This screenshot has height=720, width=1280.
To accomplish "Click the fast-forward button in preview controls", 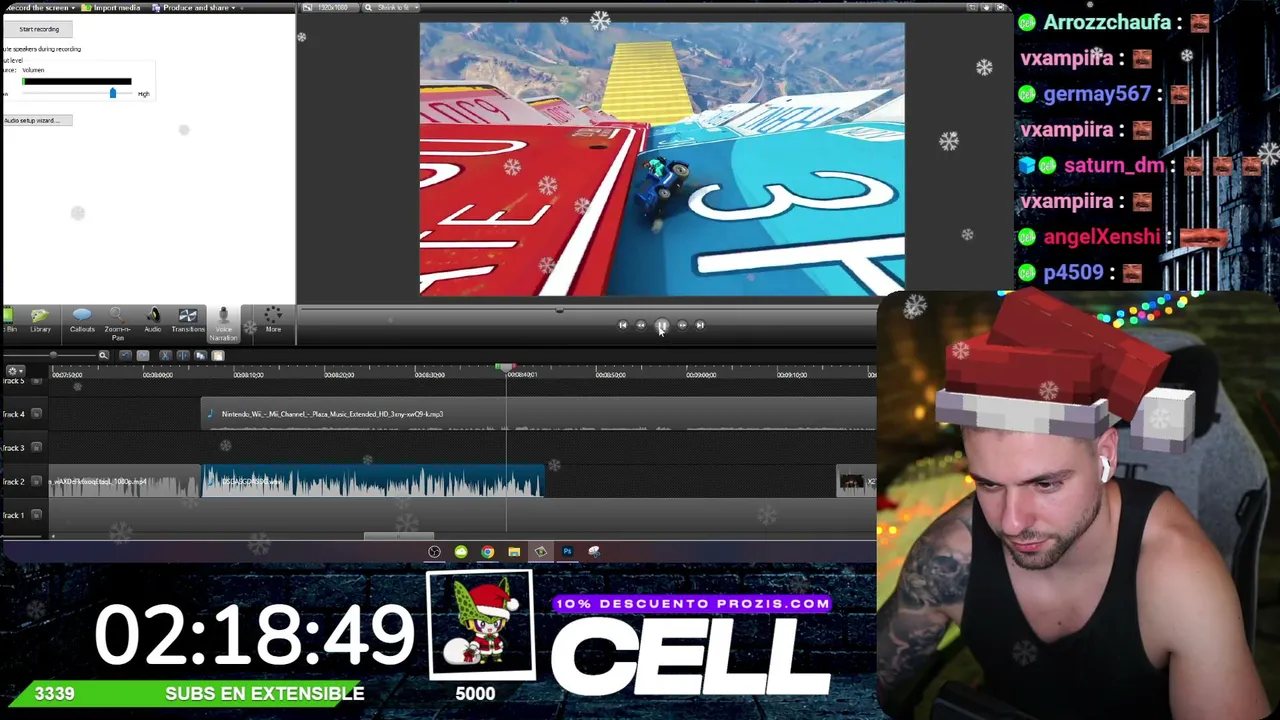I will pyautogui.click(x=682, y=325).
